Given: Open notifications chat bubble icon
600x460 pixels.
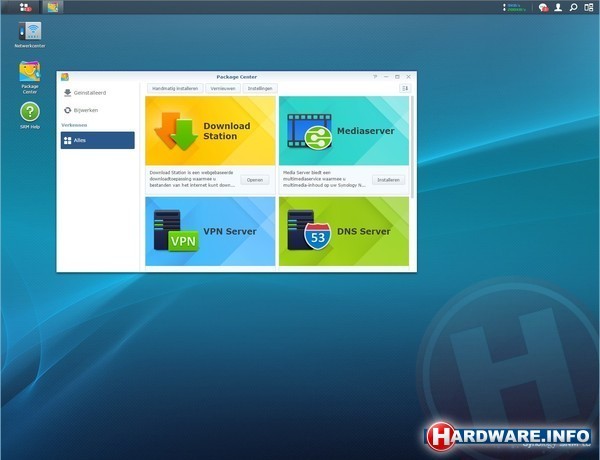Looking at the screenshot, I should [543, 7].
